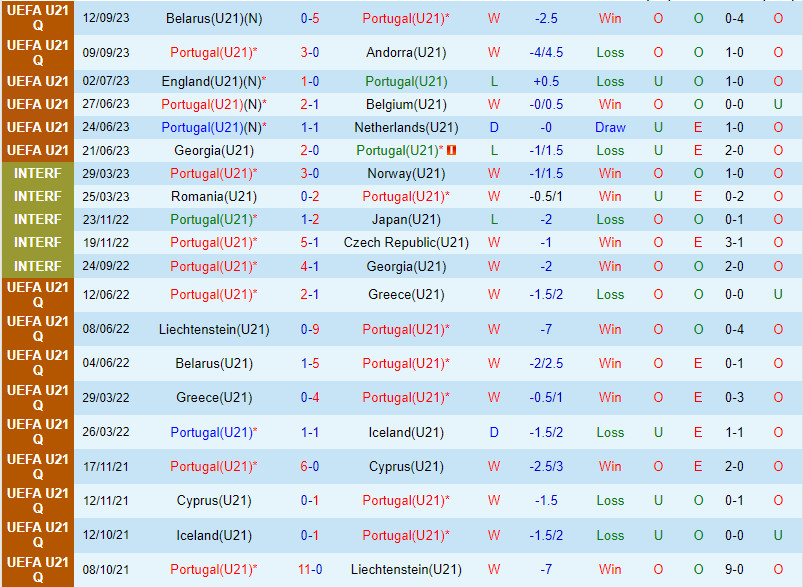Open the Andorra(U21) team link
Viewport: 803px width, 587px height.
(406, 52)
